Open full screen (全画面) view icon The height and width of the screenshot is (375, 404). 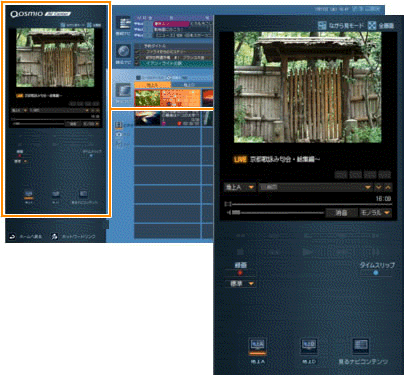click(372, 26)
